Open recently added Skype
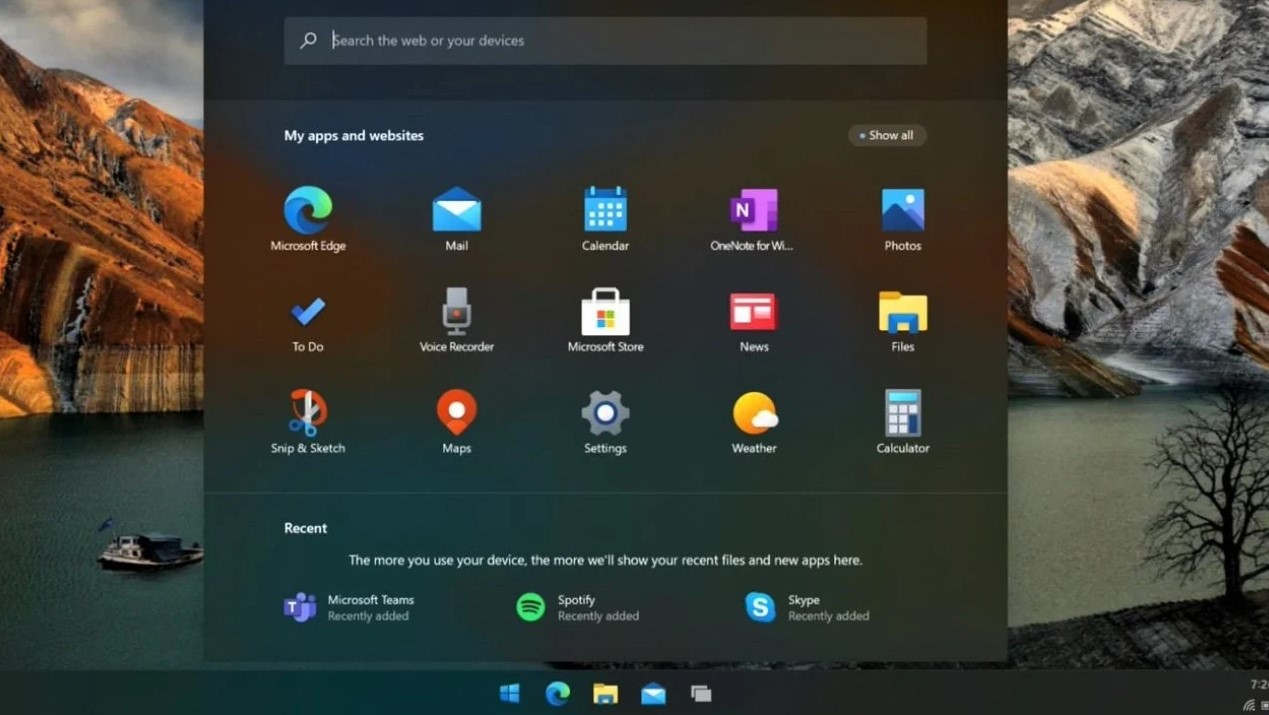Viewport: 1269px width, 715px height. pos(807,607)
